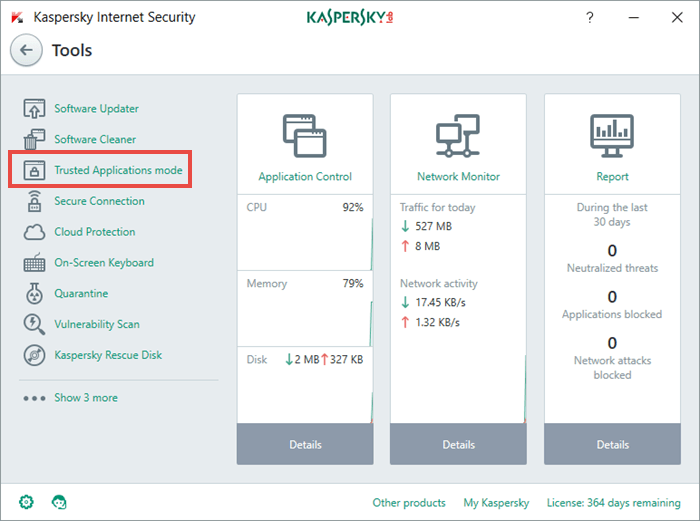Screen dimensions: 700x521
Task: Click the Application Control windows icon
Action: (305, 136)
